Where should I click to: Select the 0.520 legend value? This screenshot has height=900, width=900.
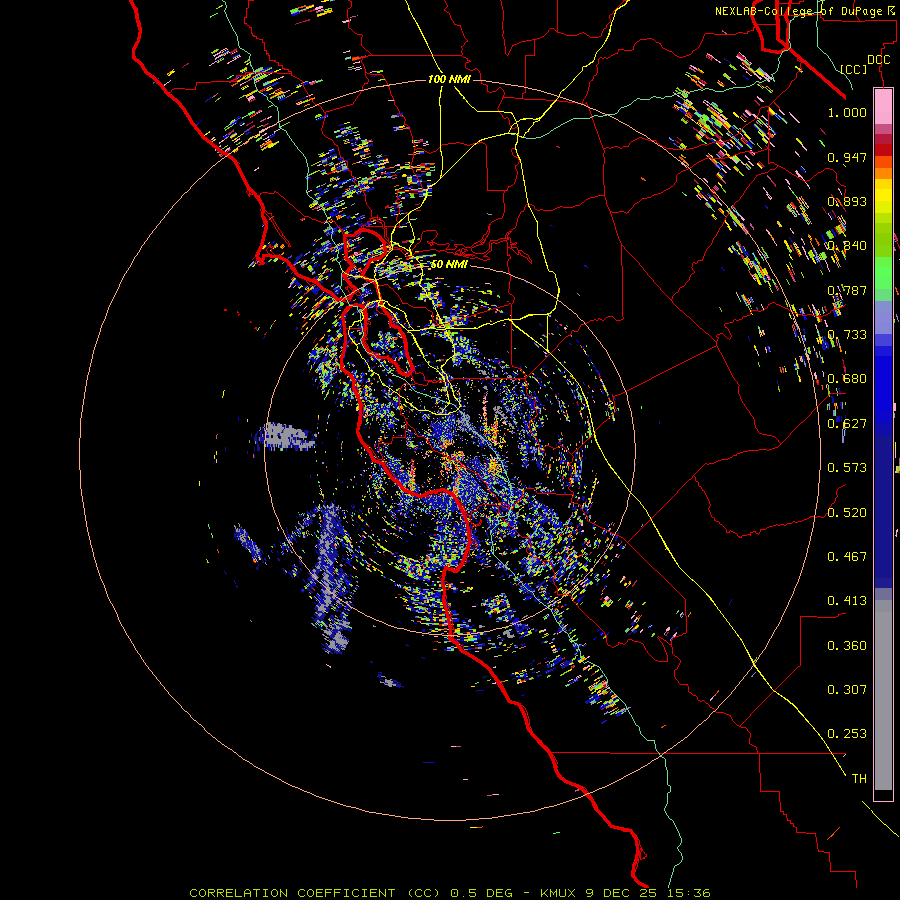click(847, 513)
